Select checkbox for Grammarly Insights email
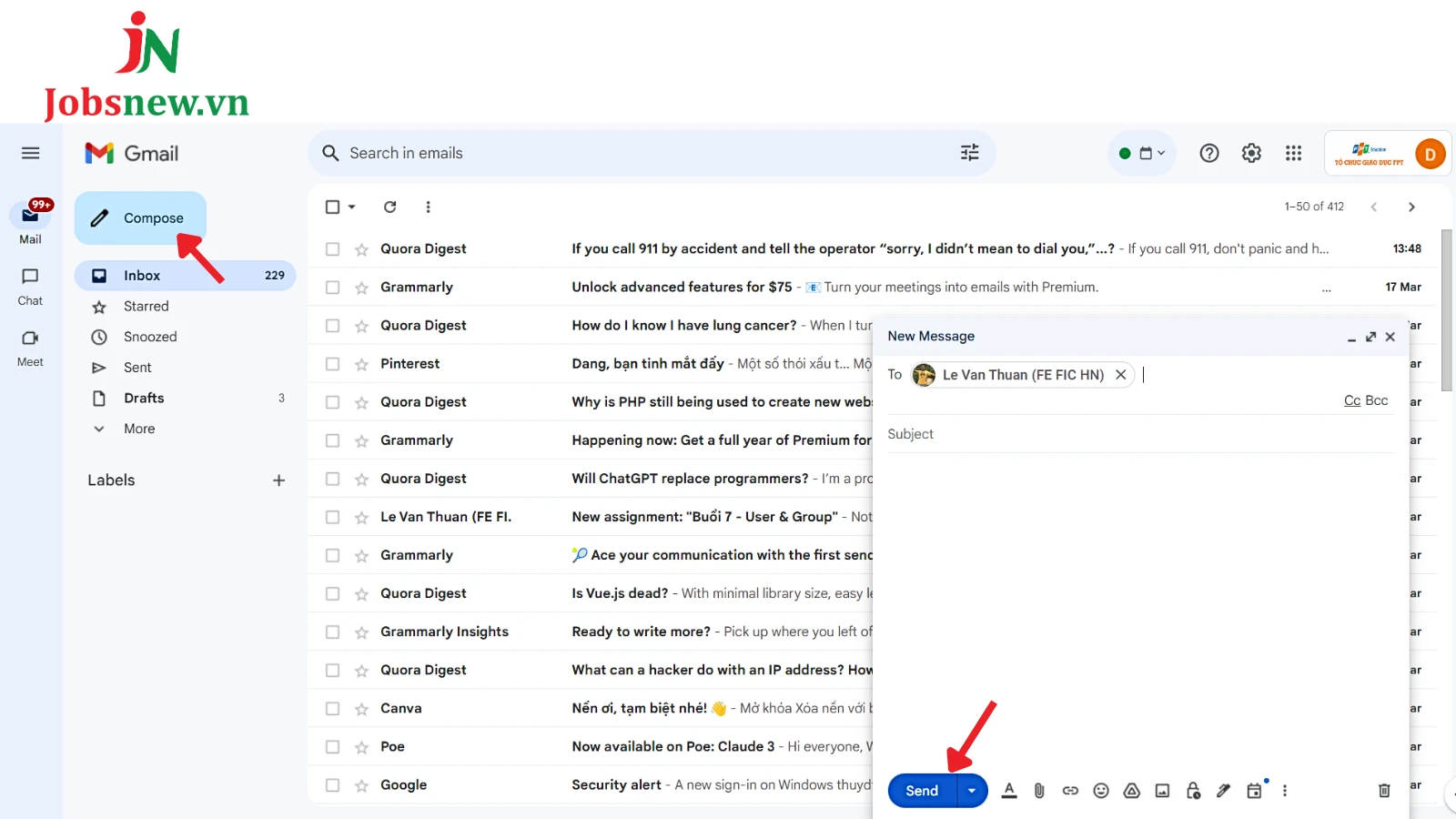Viewport: 1456px width, 819px height. click(333, 632)
